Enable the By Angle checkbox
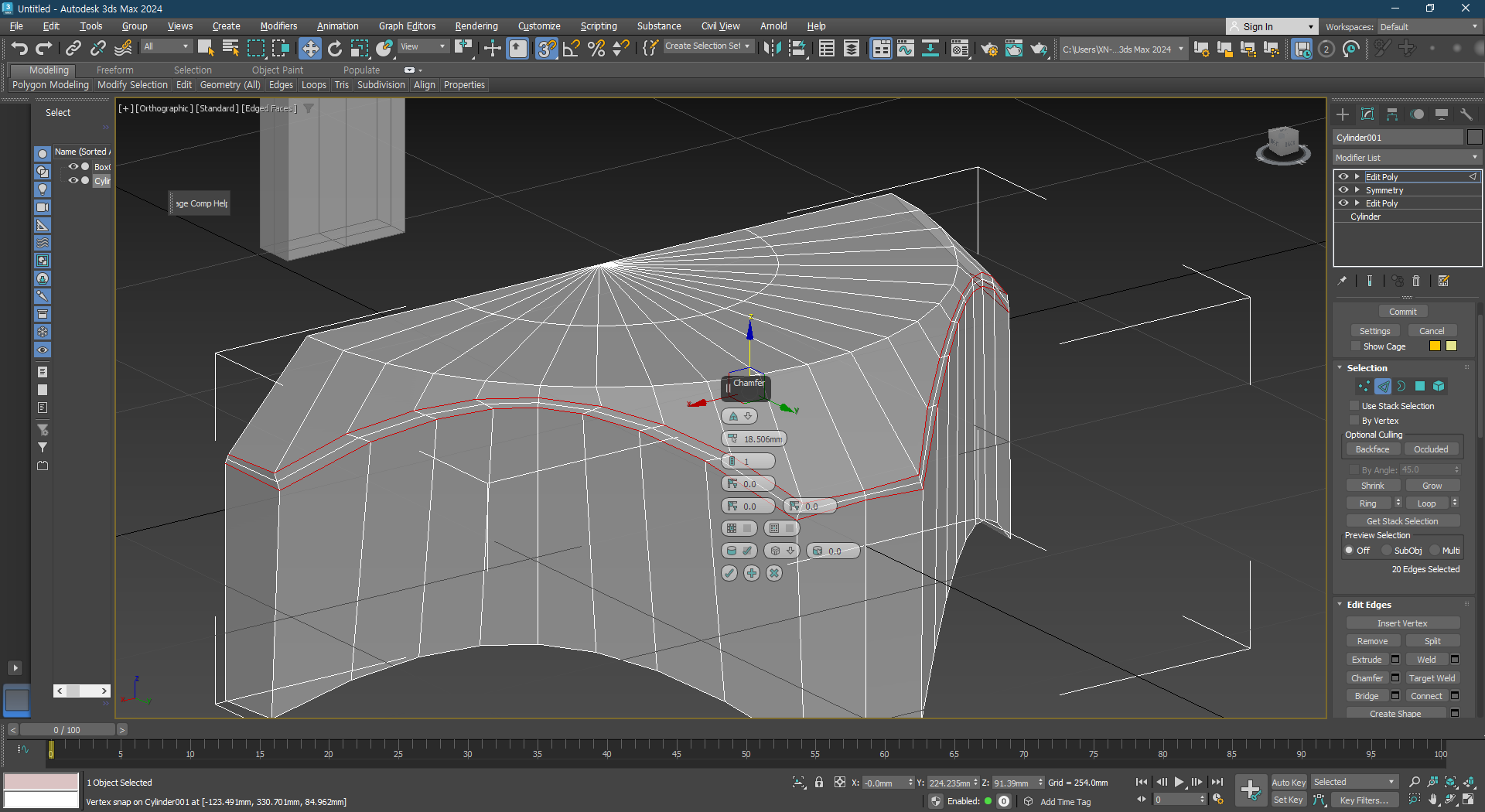The image size is (1485, 812). pyautogui.click(x=1354, y=469)
